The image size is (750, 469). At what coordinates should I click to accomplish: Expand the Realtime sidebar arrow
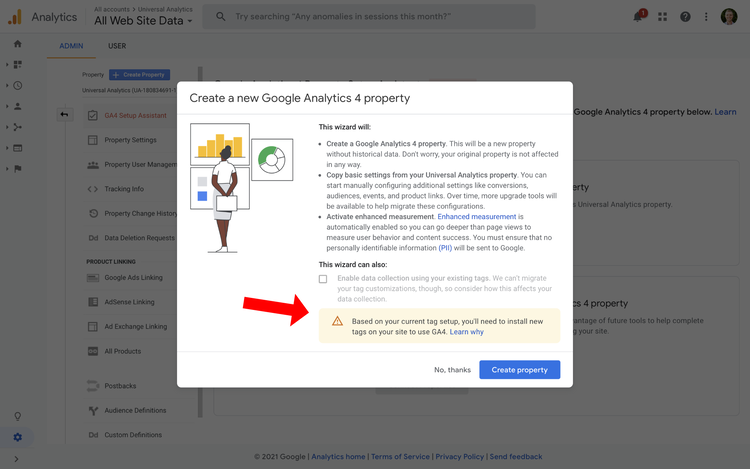7,86
